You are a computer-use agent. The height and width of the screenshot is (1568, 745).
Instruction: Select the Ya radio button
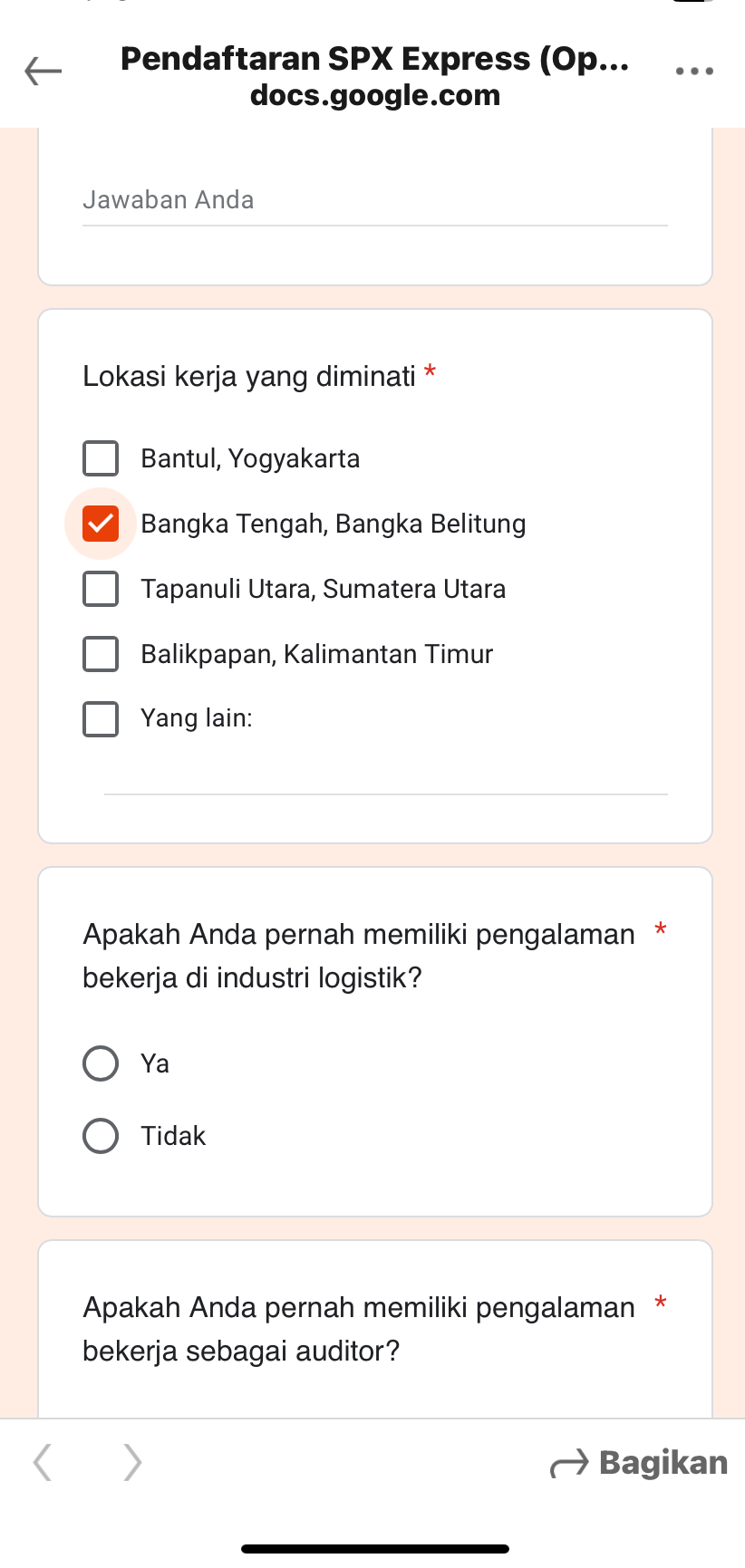point(101,1063)
